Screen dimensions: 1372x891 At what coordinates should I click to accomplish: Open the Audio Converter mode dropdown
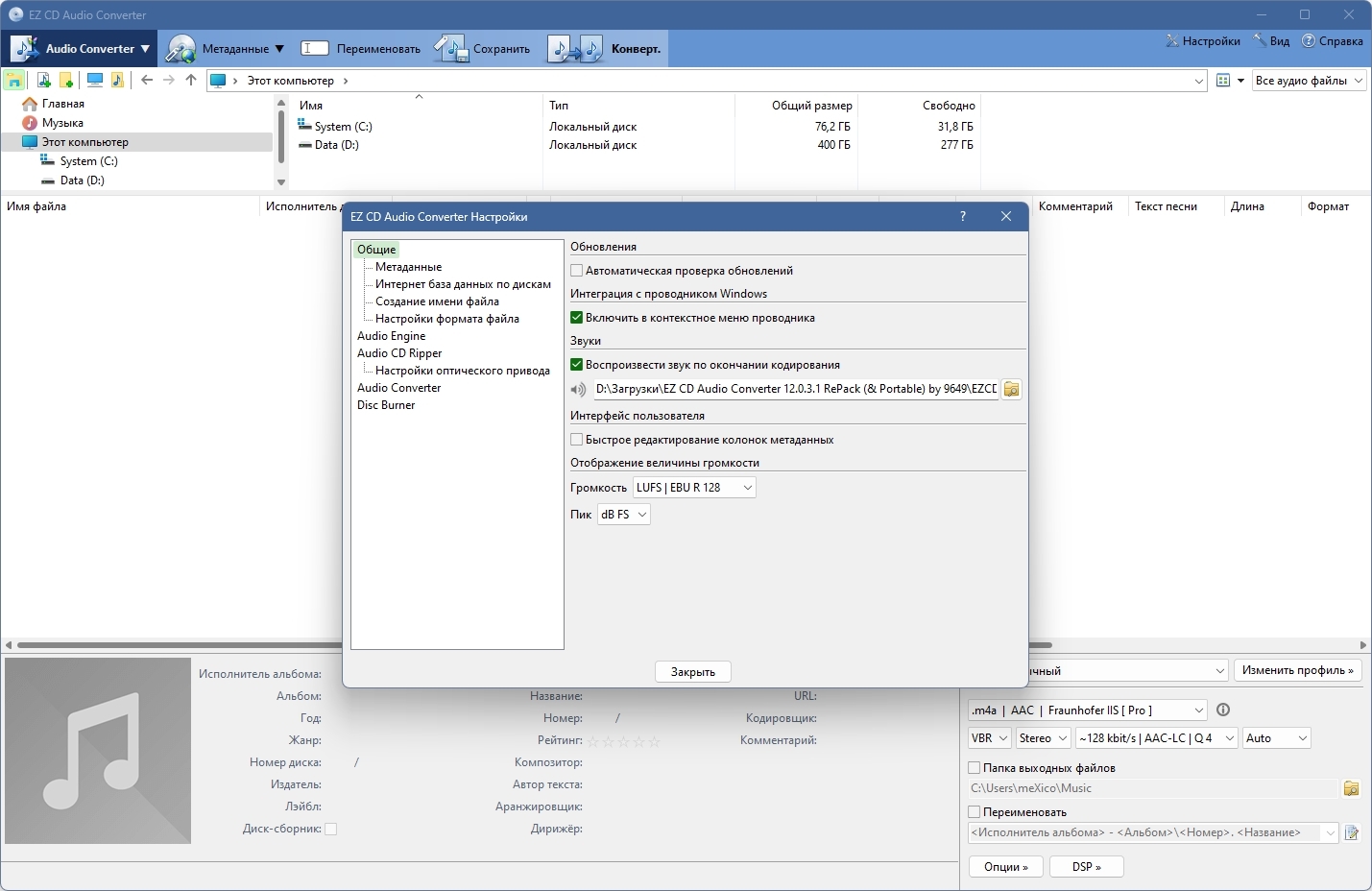(80, 48)
